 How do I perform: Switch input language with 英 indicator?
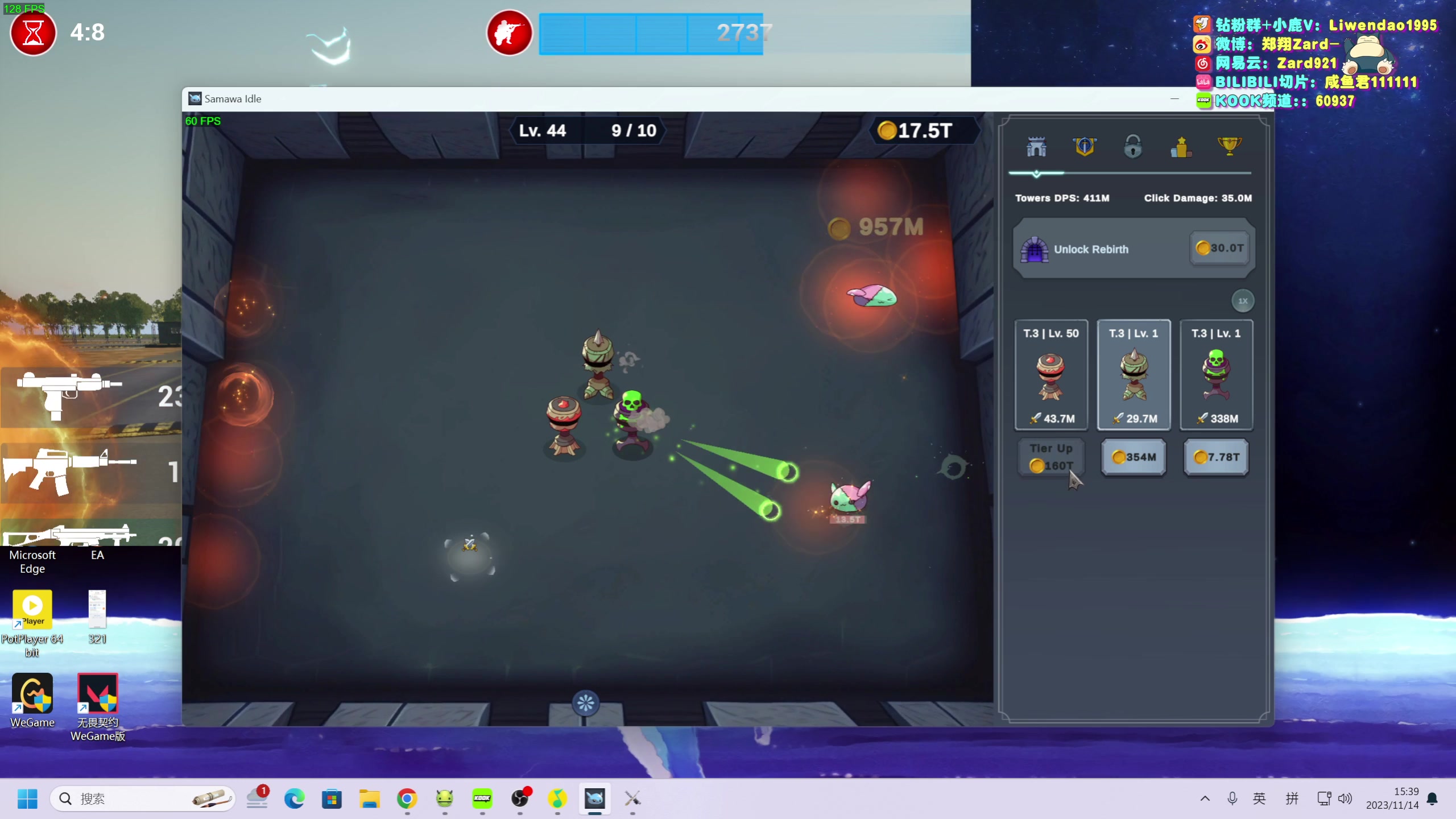(x=1259, y=799)
